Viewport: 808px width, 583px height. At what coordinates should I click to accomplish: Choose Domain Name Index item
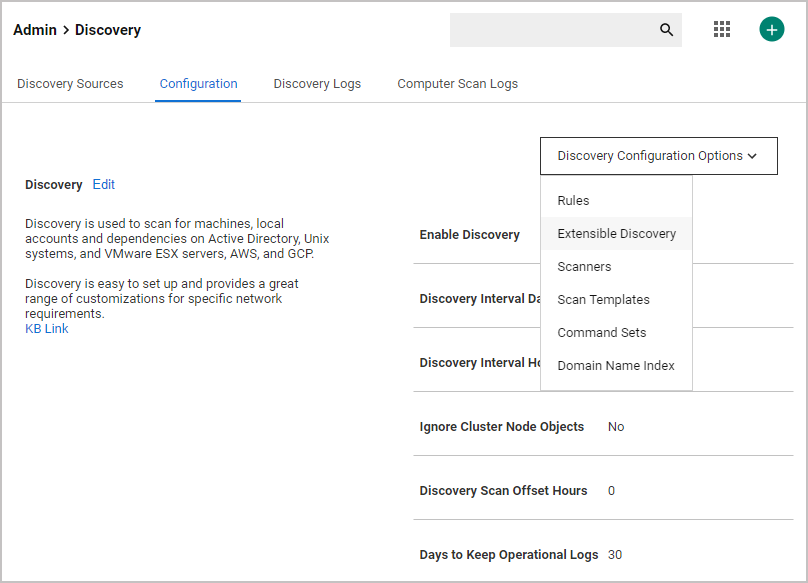[615, 366]
